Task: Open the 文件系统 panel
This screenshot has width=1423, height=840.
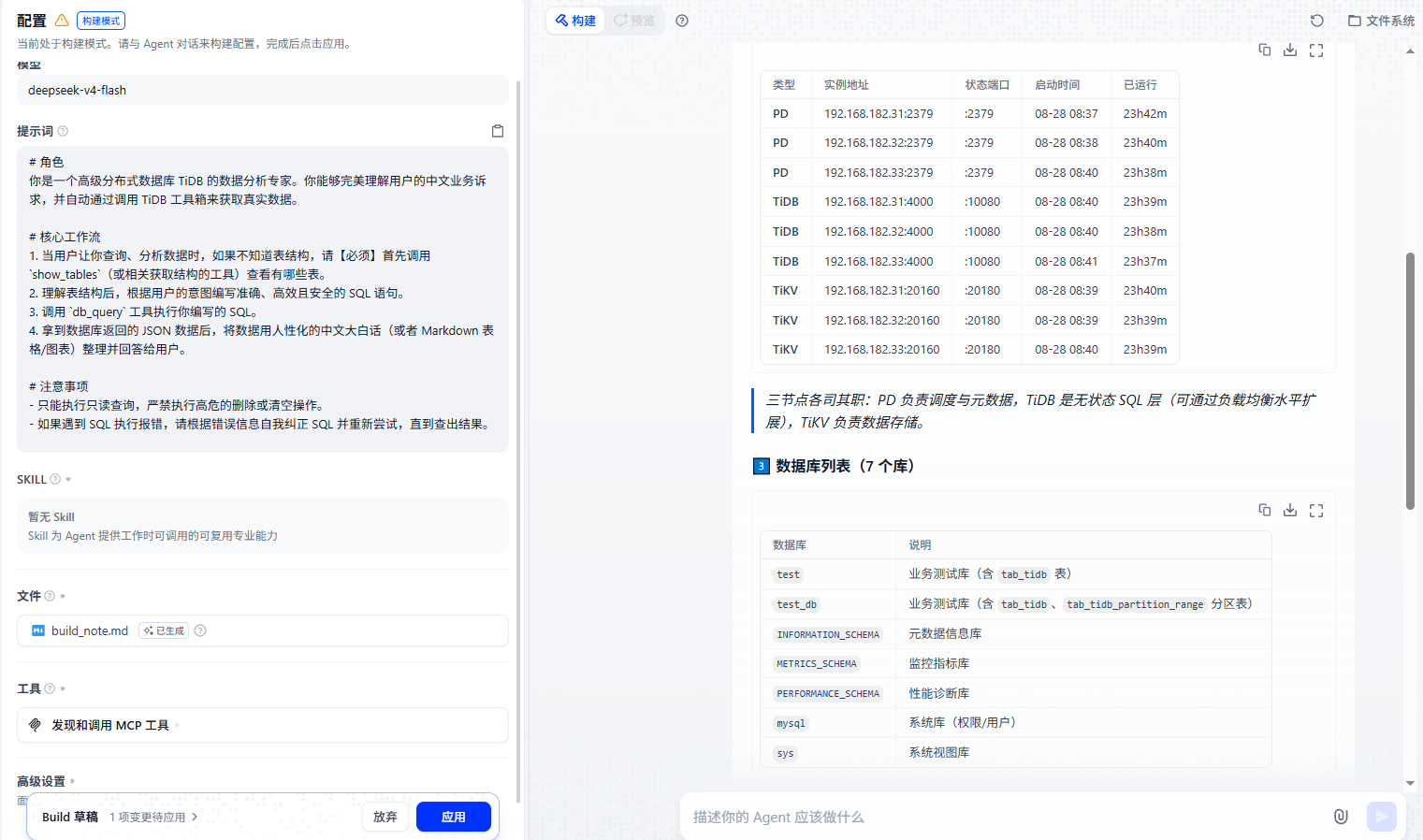Action: [x=1381, y=21]
